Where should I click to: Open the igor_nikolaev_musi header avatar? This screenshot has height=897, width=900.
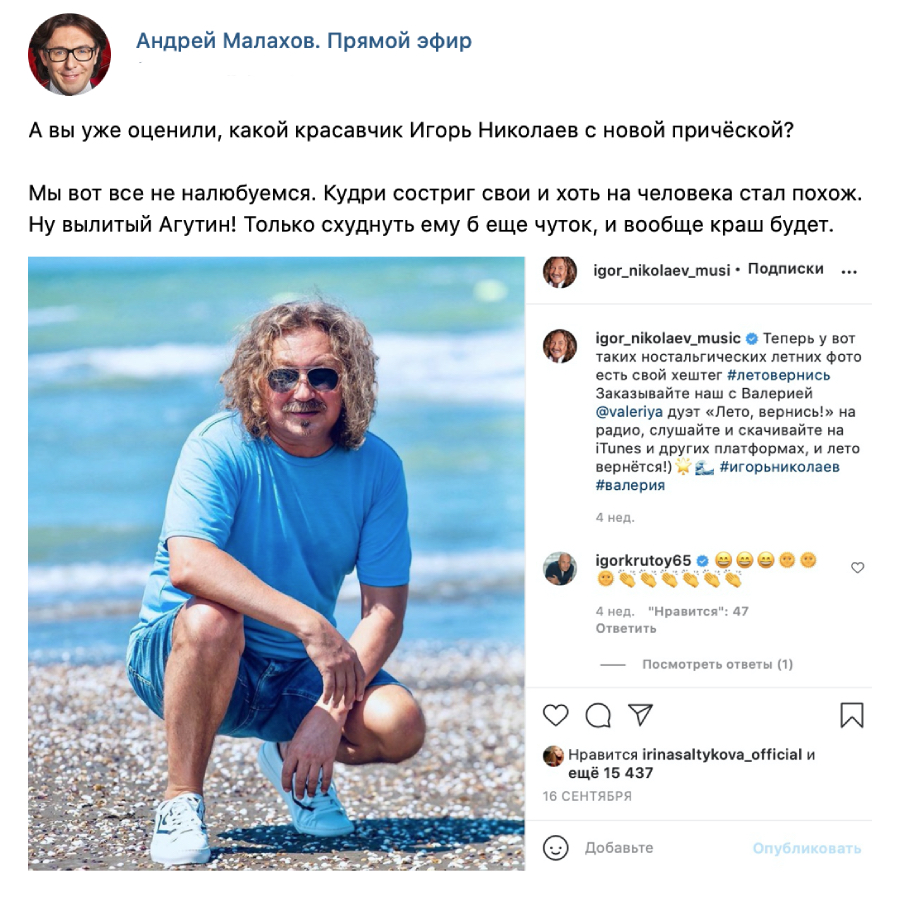coord(560,271)
